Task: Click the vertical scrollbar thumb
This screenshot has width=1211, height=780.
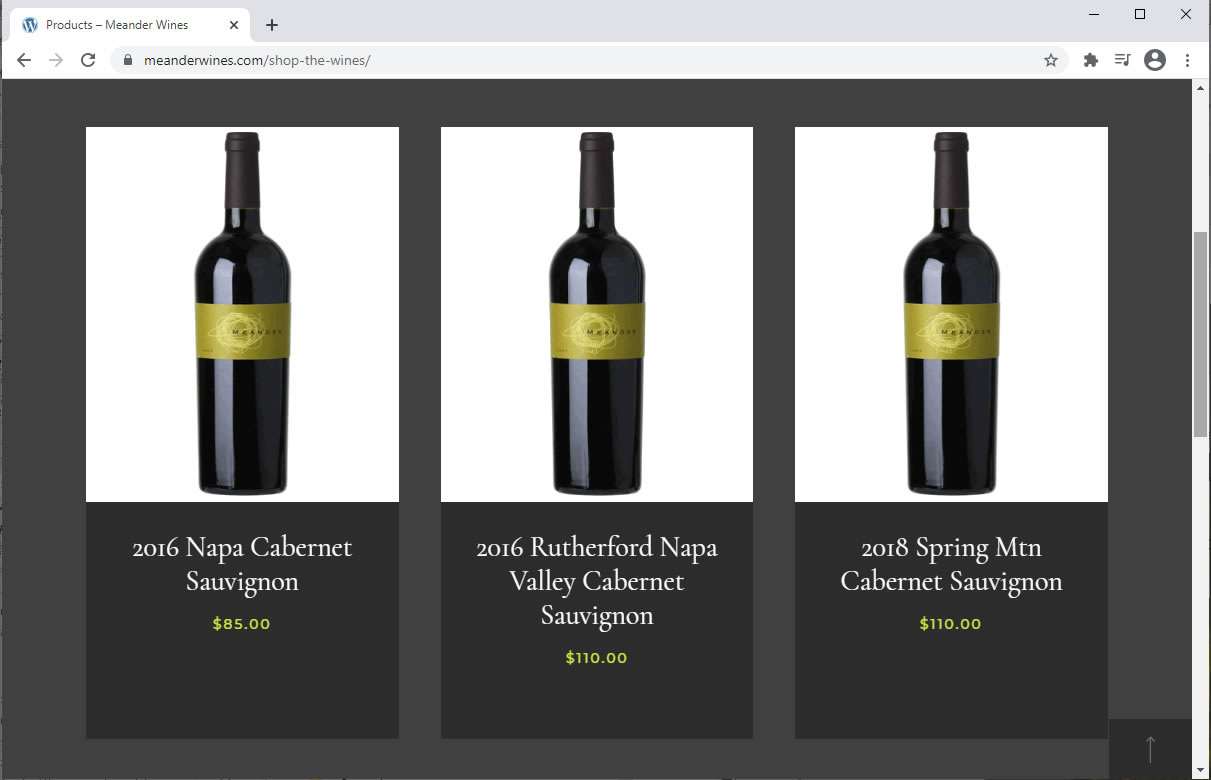Action: click(x=1200, y=333)
